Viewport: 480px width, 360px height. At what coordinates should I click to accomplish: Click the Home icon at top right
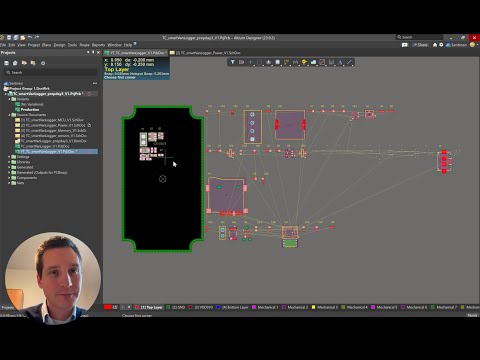point(435,45)
